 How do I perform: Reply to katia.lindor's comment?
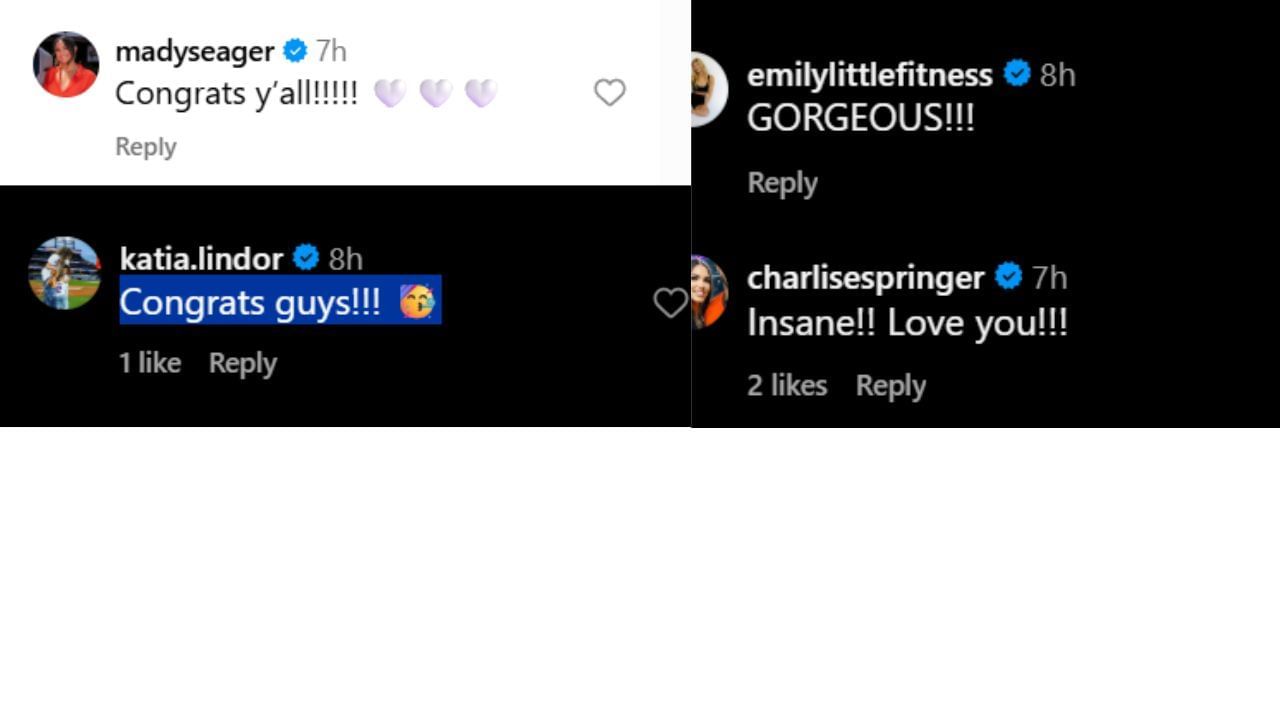pyautogui.click(x=242, y=363)
